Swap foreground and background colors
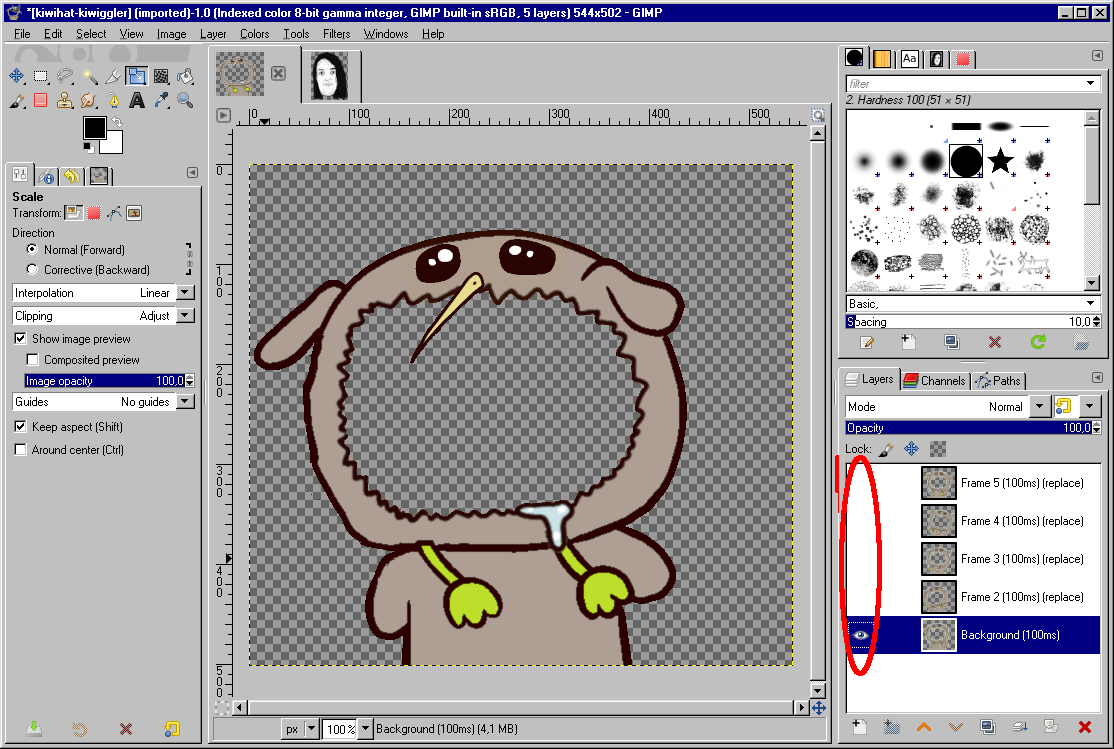1114x749 pixels. [x=117, y=122]
